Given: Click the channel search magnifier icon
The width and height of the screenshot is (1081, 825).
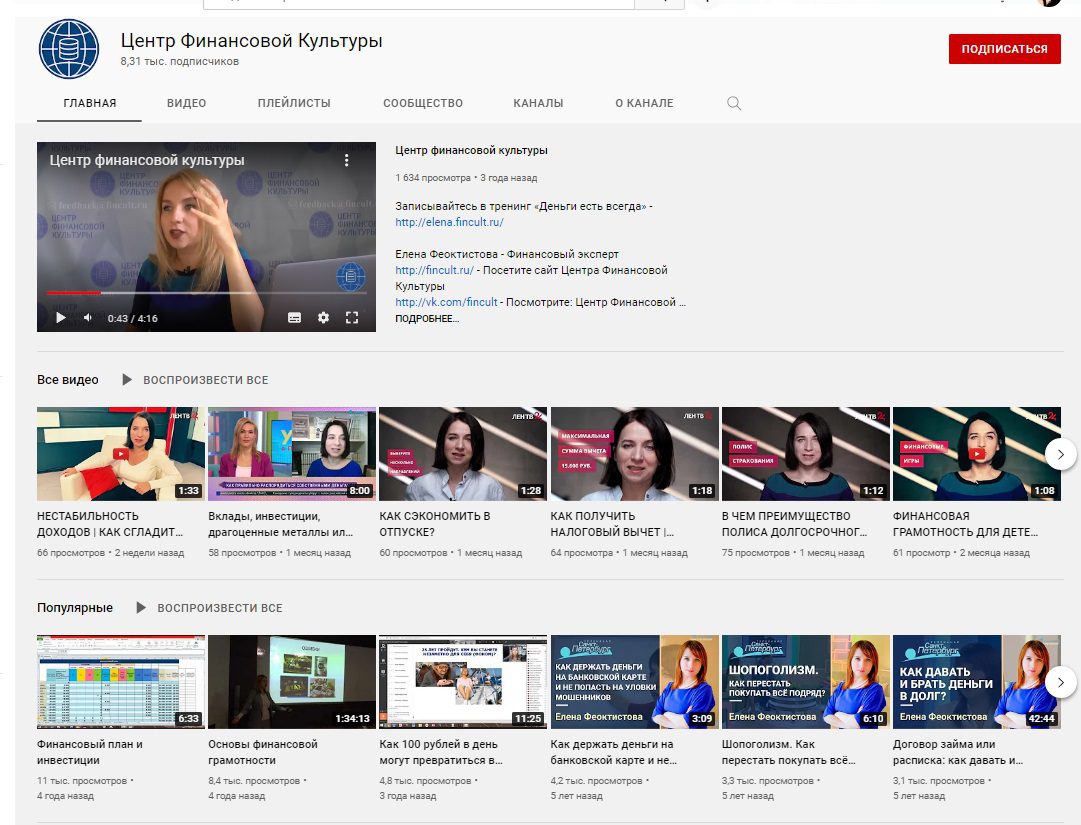Looking at the screenshot, I should click(x=734, y=103).
